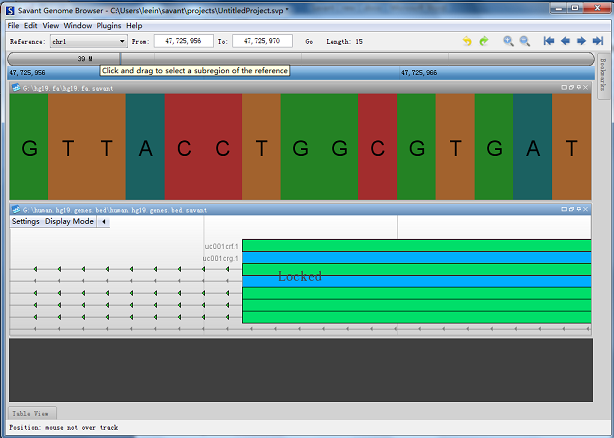Collapse the track toolbar with arrow button
Viewport: 614px width, 438px height.
coord(104,222)
